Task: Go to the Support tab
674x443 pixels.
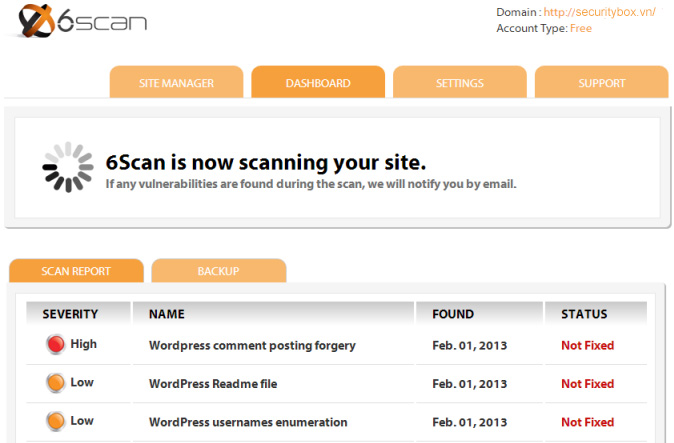Action: [601, 82]
